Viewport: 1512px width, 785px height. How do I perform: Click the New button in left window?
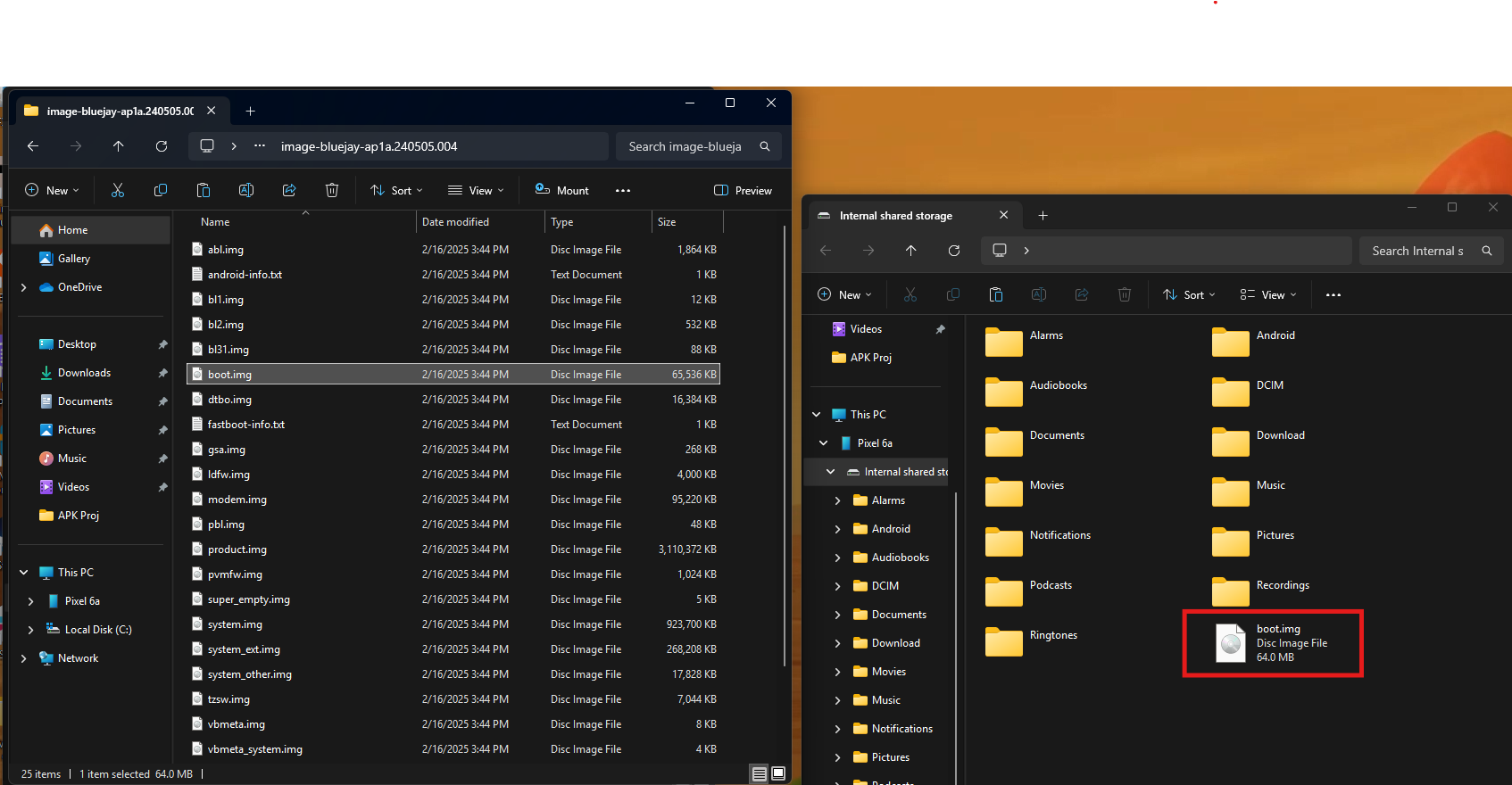pyautogui.click(x=52, y=190)
